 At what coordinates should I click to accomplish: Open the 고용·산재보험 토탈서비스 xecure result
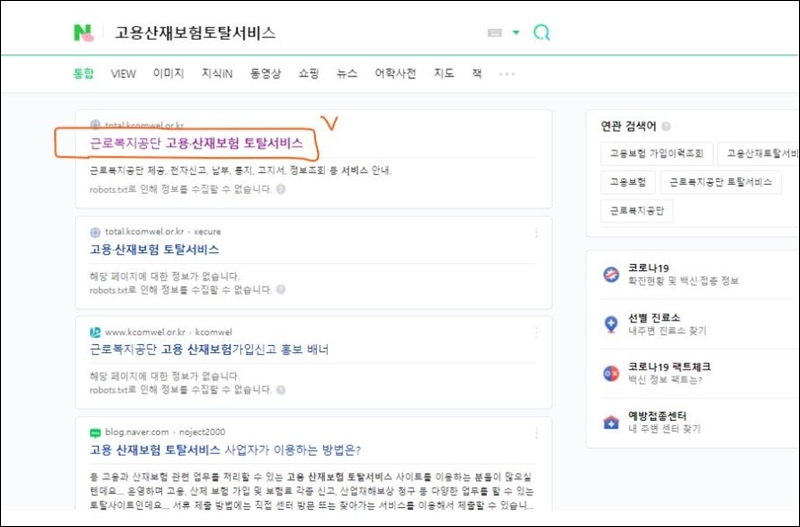pyautogui.click(x=154, y=249)
